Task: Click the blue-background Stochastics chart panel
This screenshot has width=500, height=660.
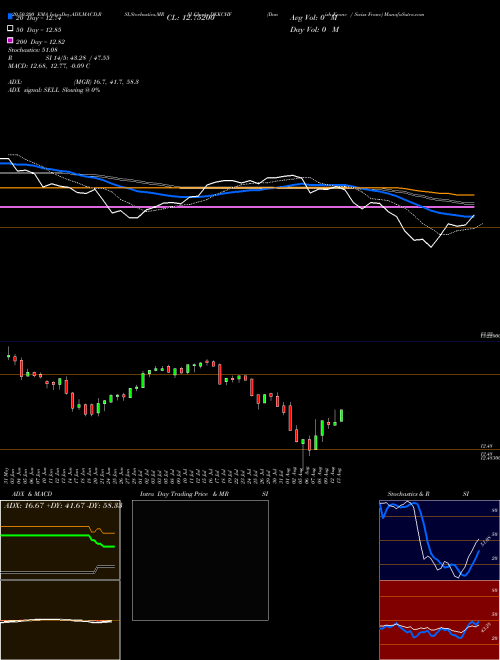Action: pyautogui.click(x=439, y=540)
